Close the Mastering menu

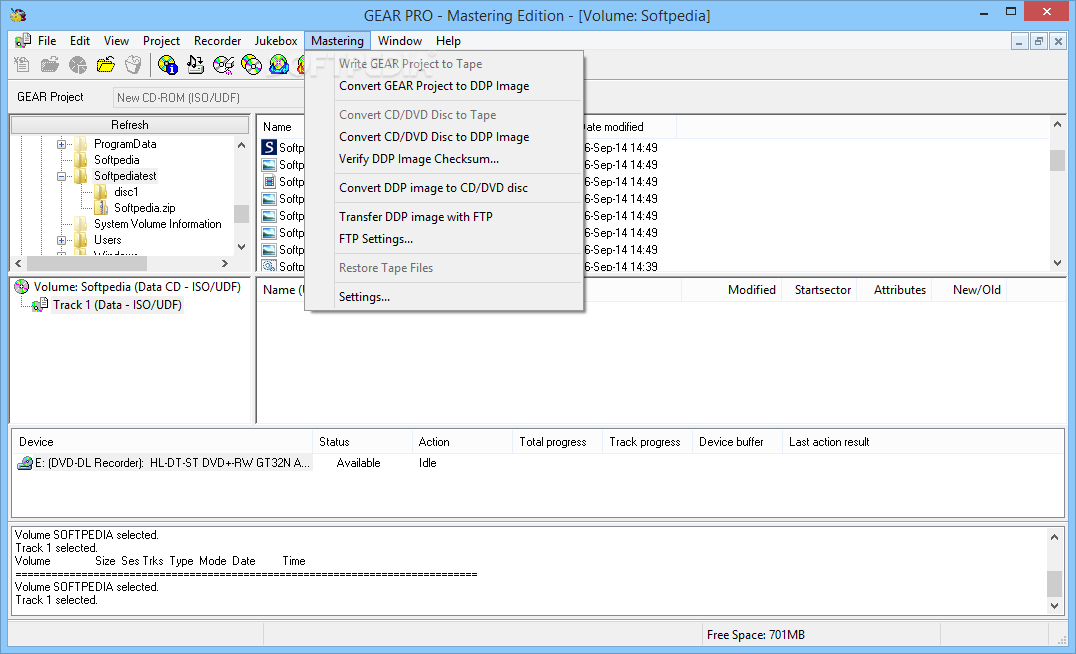[x=337, y=41]
